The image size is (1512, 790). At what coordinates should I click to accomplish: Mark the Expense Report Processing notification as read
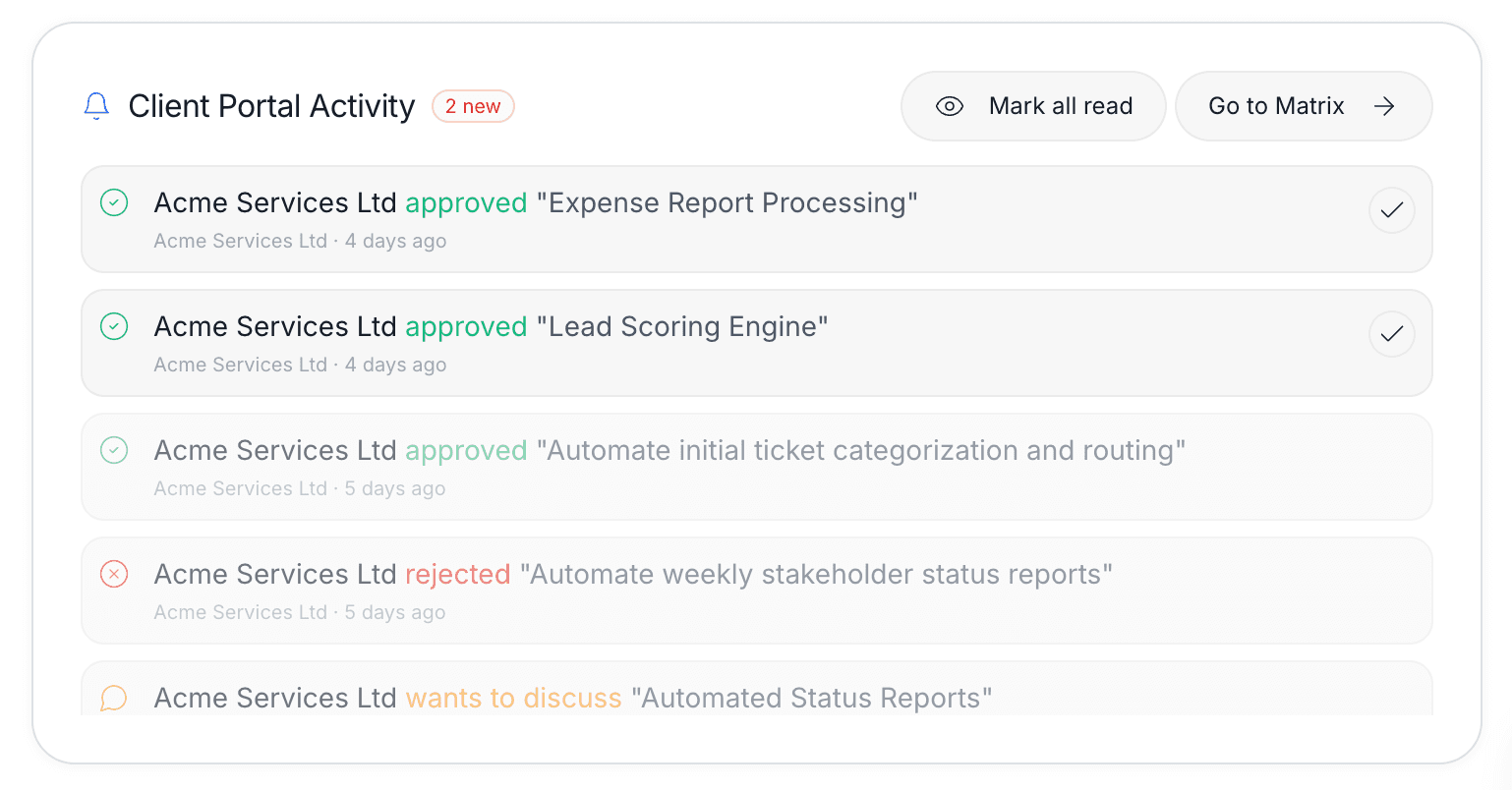click(x=1391, y=210)
